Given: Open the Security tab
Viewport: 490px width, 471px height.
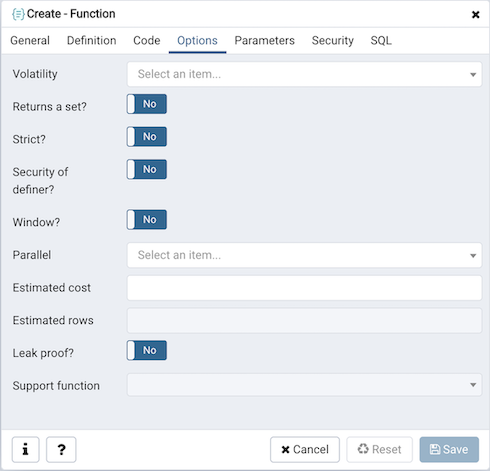Looking at the screenshot, I should coord(332,40).
